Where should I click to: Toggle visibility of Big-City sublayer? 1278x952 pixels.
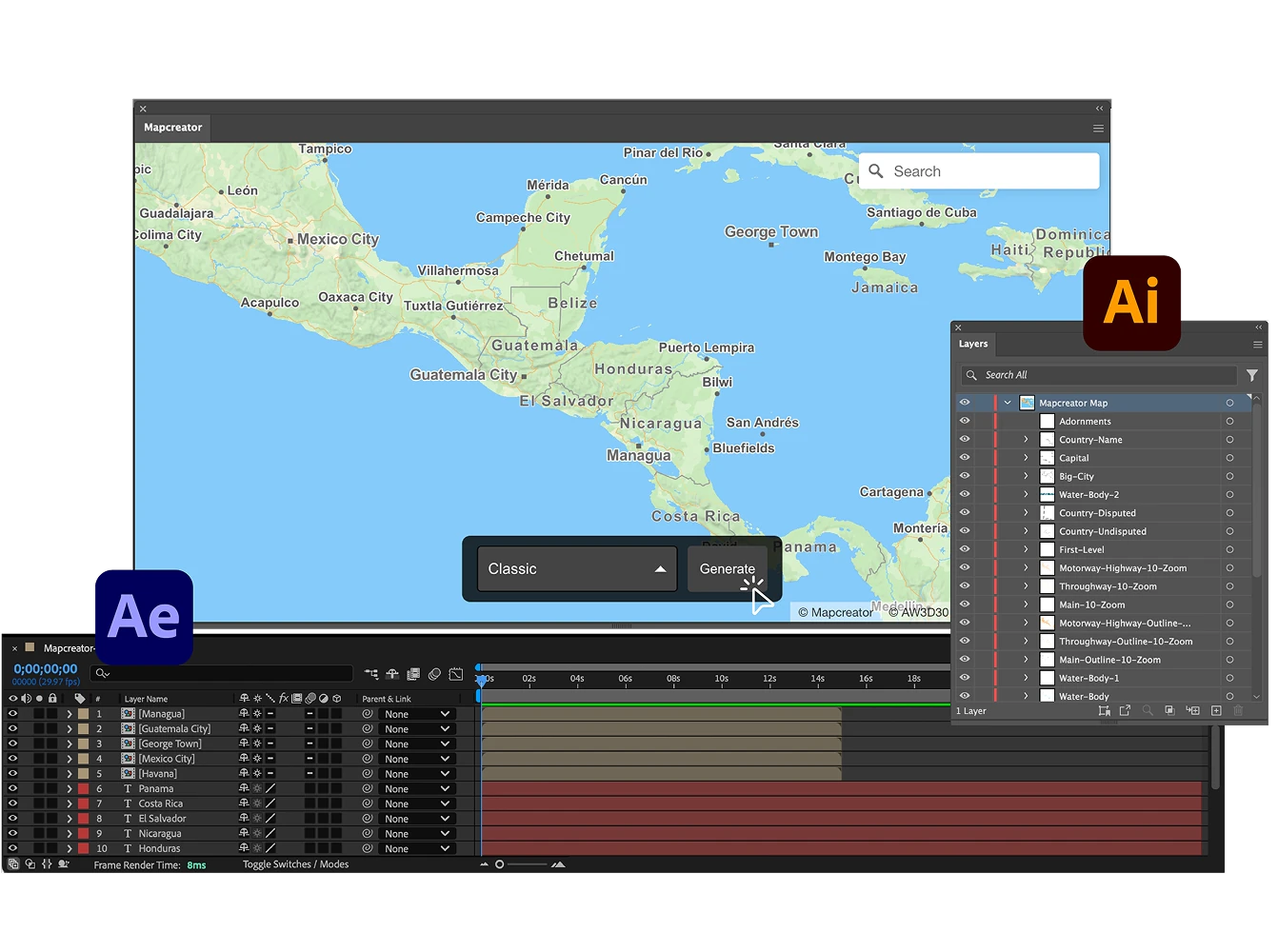coord(965,476)
